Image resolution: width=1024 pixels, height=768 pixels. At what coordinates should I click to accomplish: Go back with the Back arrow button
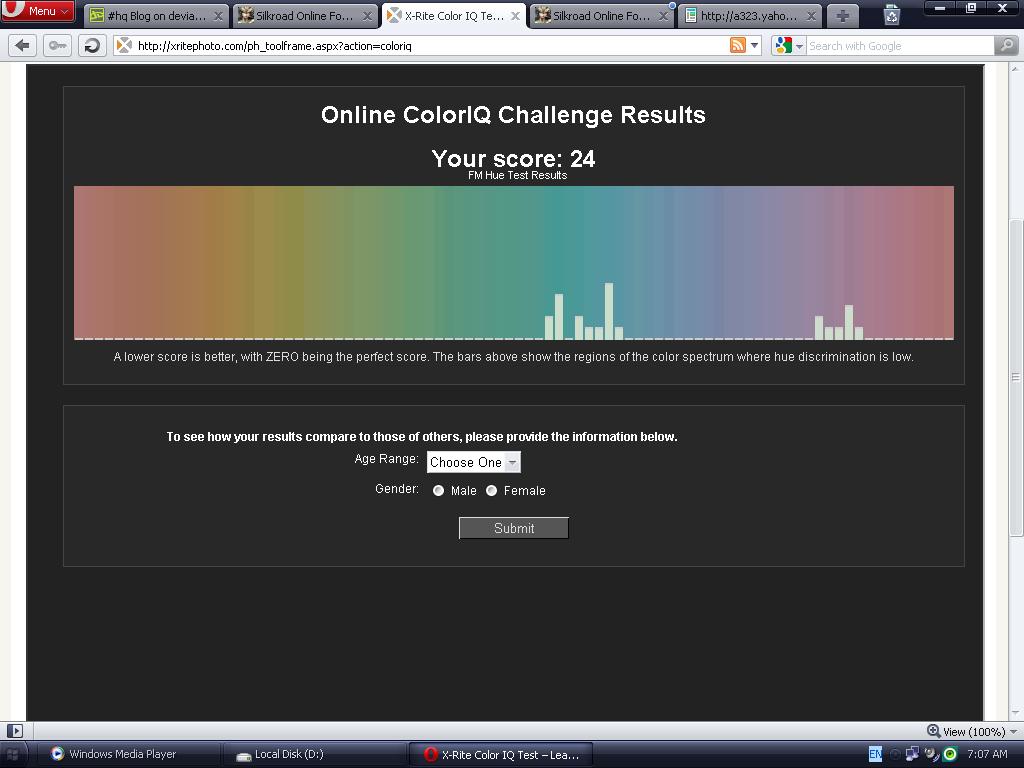pyautogui.click(x=23, y=46)
